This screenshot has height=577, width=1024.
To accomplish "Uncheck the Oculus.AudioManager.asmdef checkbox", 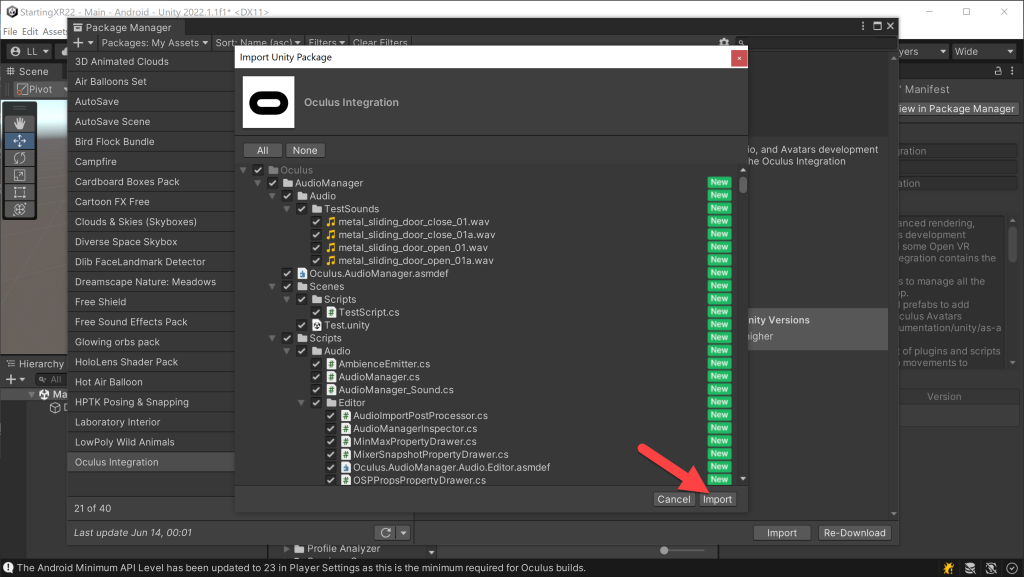I will pos(287,273).
